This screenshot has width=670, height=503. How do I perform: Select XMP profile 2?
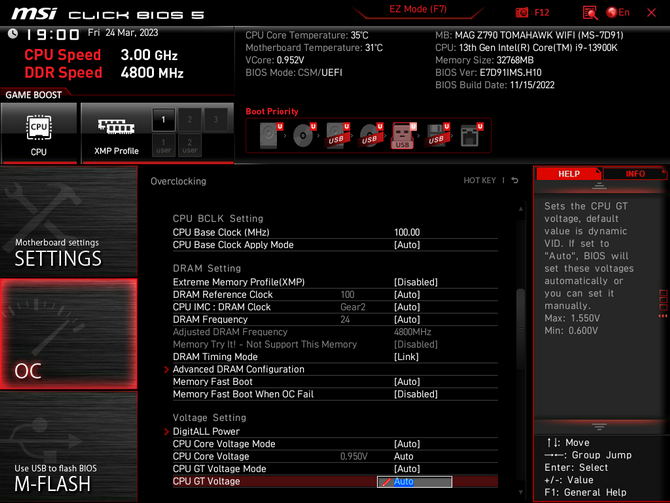point(190,119)
